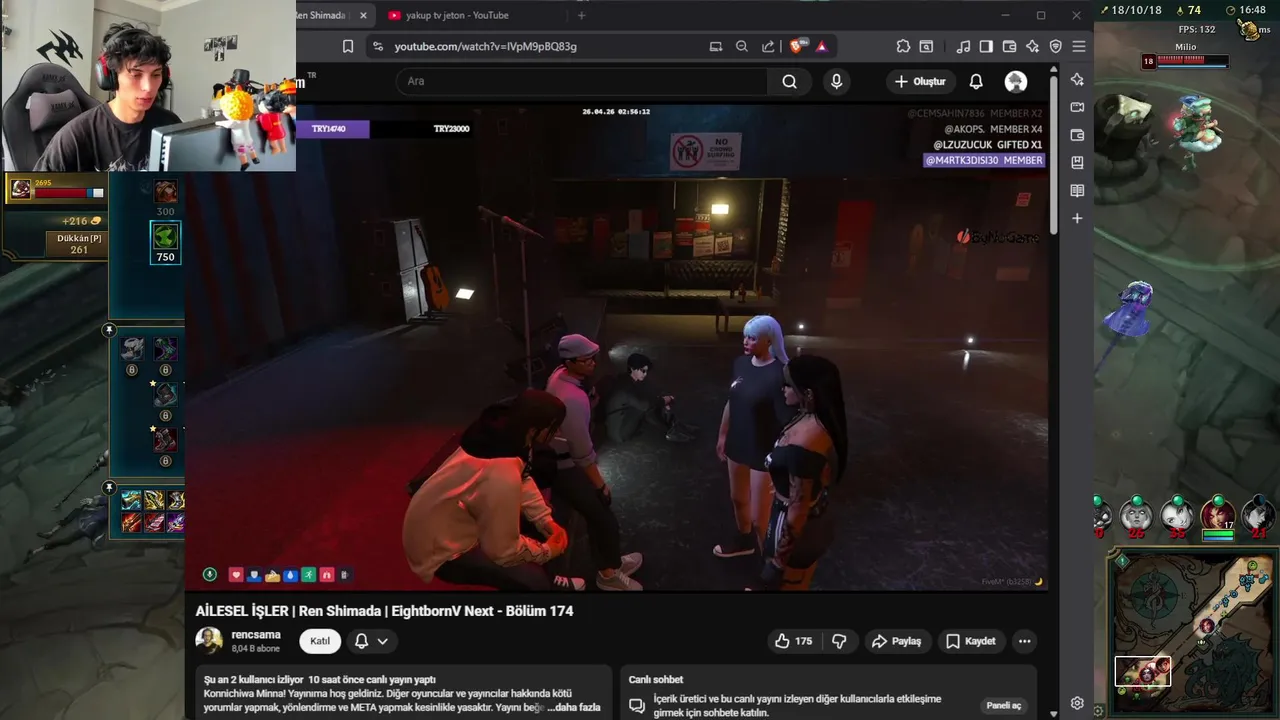The image size is (1280, 720).
Task: Select the shop item priced 300
Action: [165, 198]
